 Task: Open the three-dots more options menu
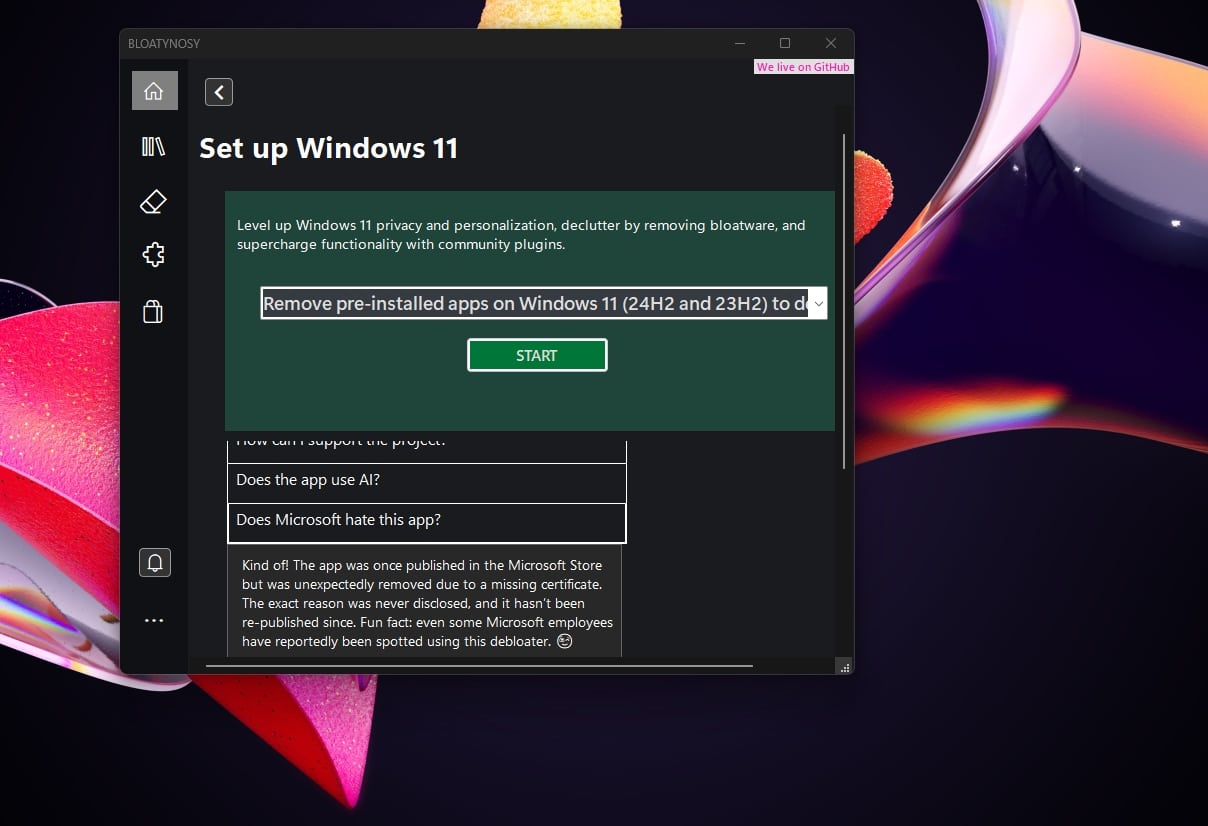point(153,621)
